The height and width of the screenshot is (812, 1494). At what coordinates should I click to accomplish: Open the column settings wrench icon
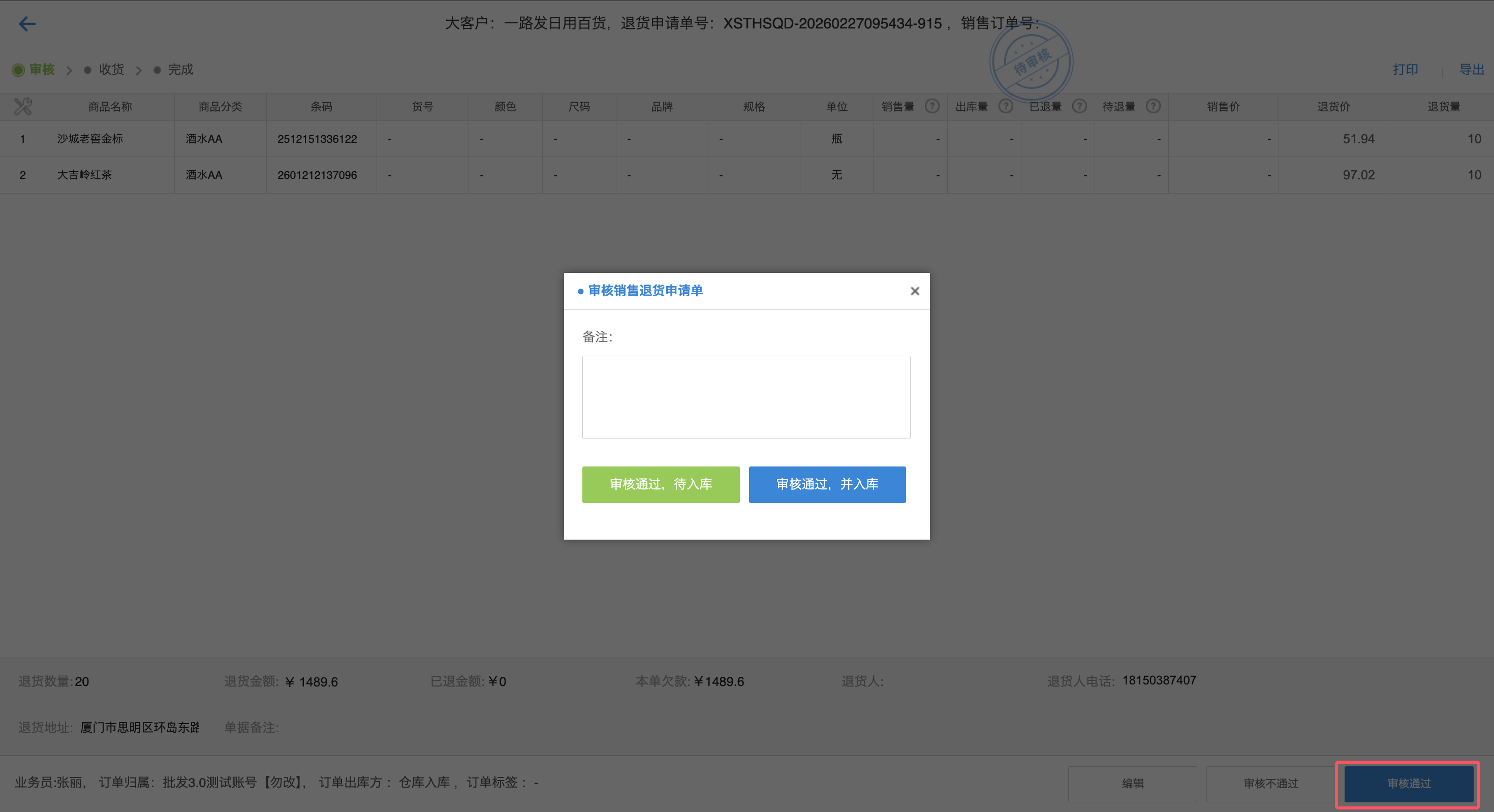point(23,106)
